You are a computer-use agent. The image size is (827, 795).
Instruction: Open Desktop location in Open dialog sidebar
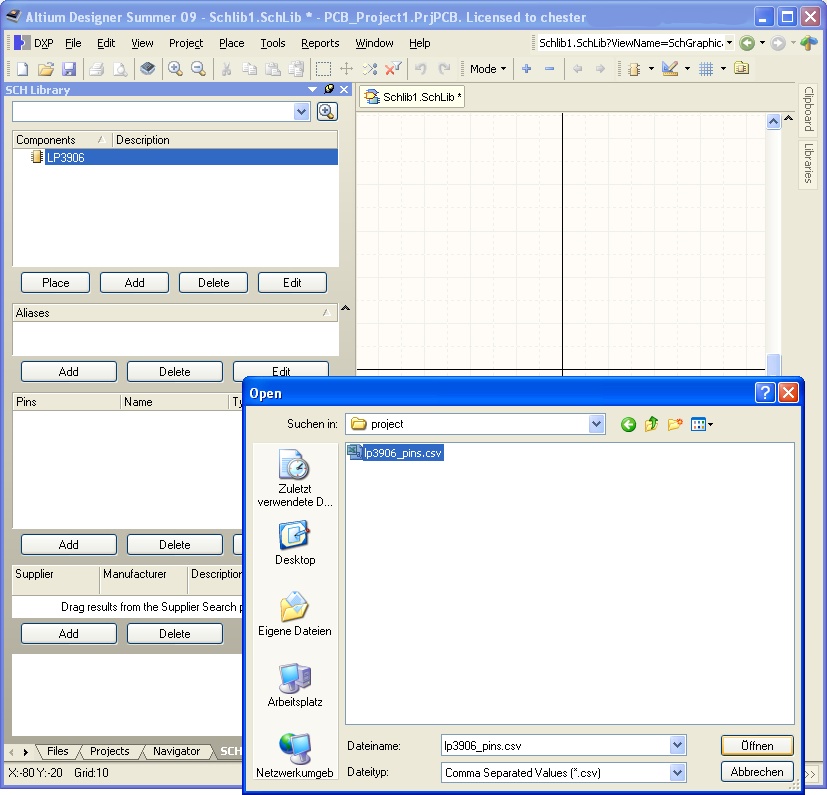coord(295,544)
